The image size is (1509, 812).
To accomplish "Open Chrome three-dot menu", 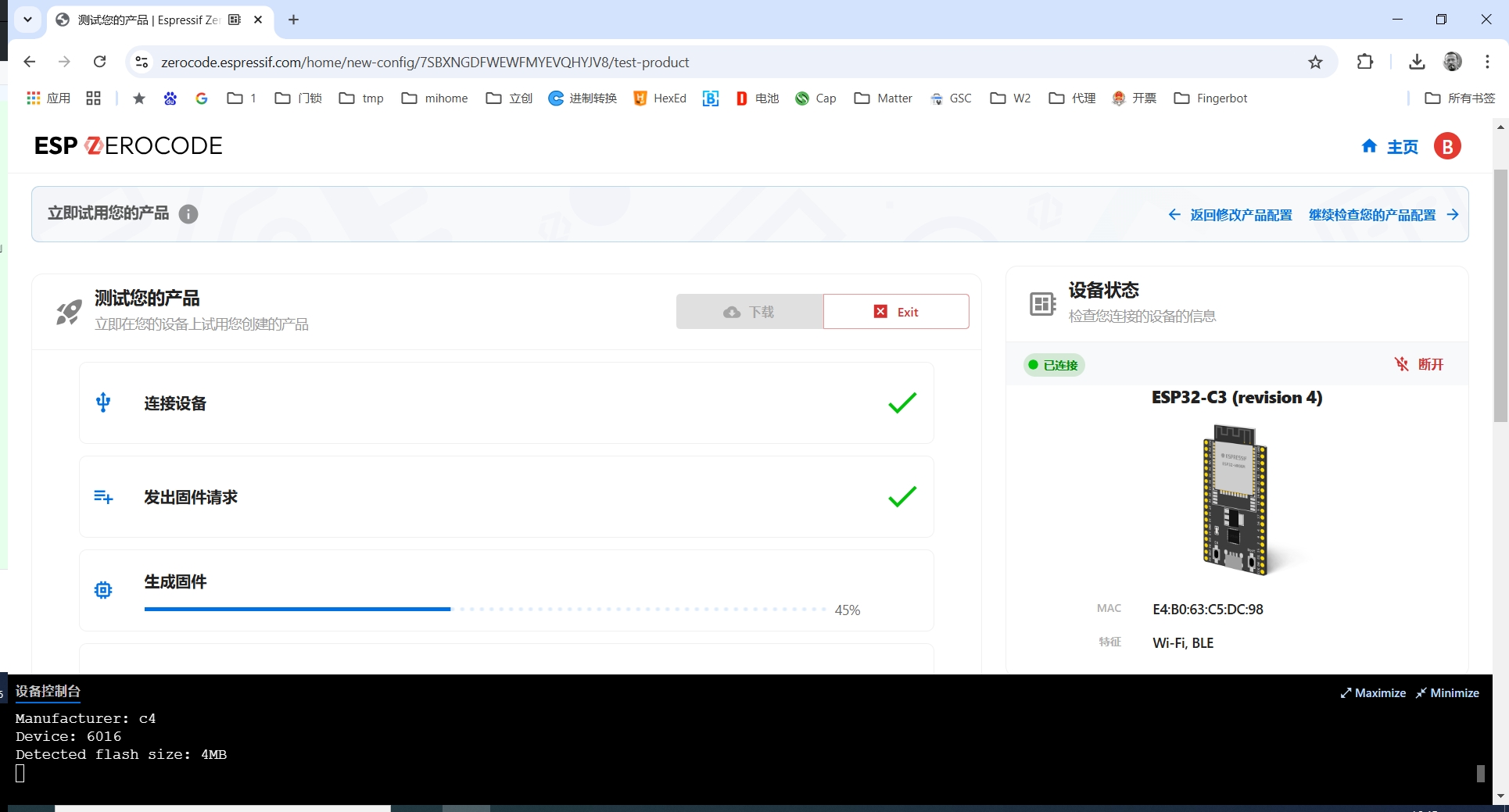I will click(x=1488, y=62).
